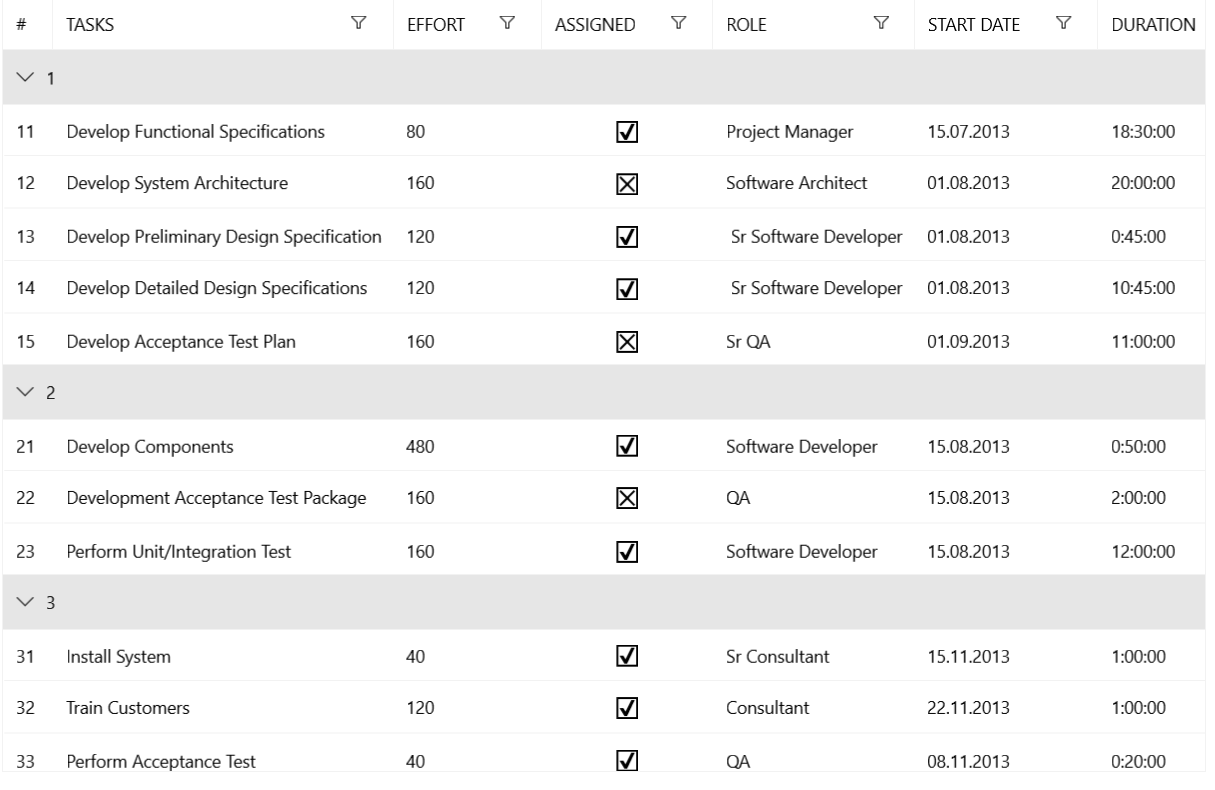This screenshot has height=790, width=1215.
Task: Sort the grid by the TASKS header
Action: coord(90,25)
